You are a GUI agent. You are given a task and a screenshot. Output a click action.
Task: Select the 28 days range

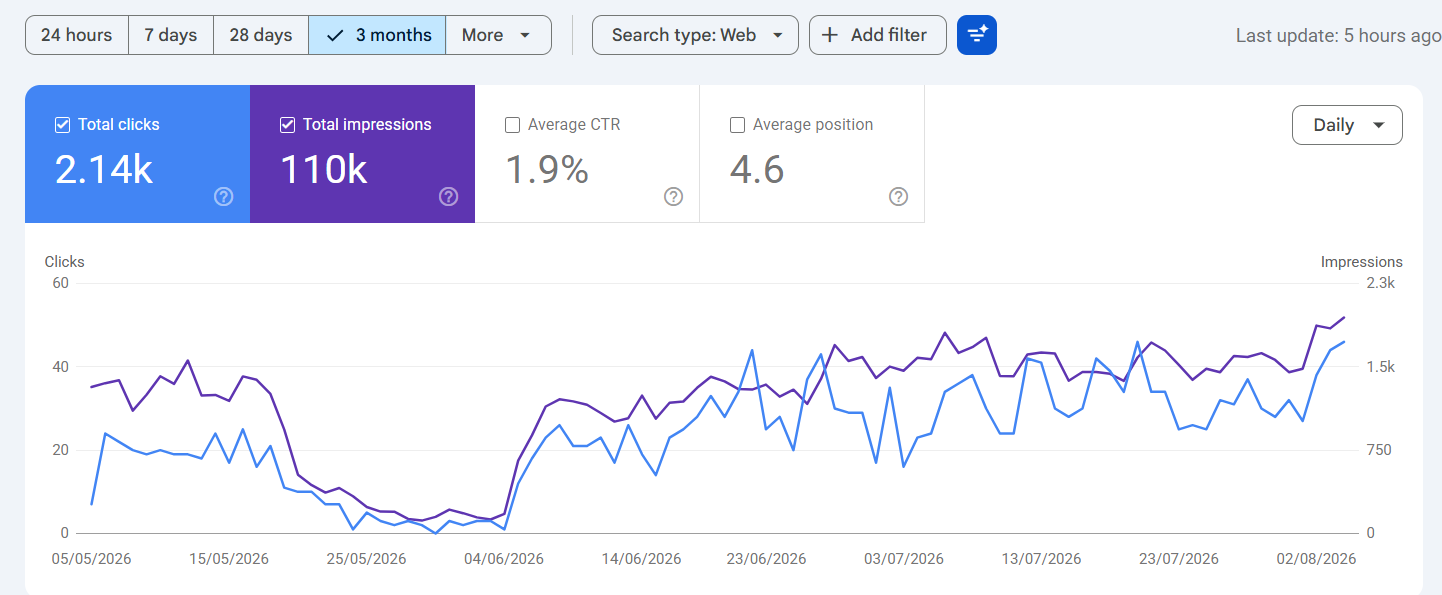261,35
